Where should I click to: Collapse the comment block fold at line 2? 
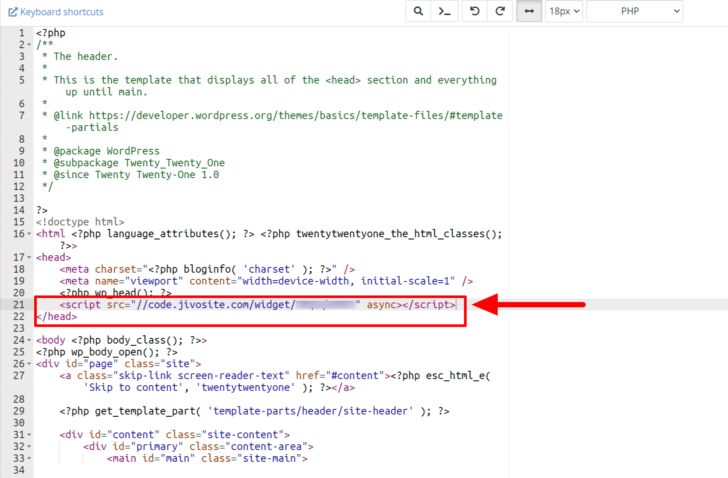click(x=29, y=45)
